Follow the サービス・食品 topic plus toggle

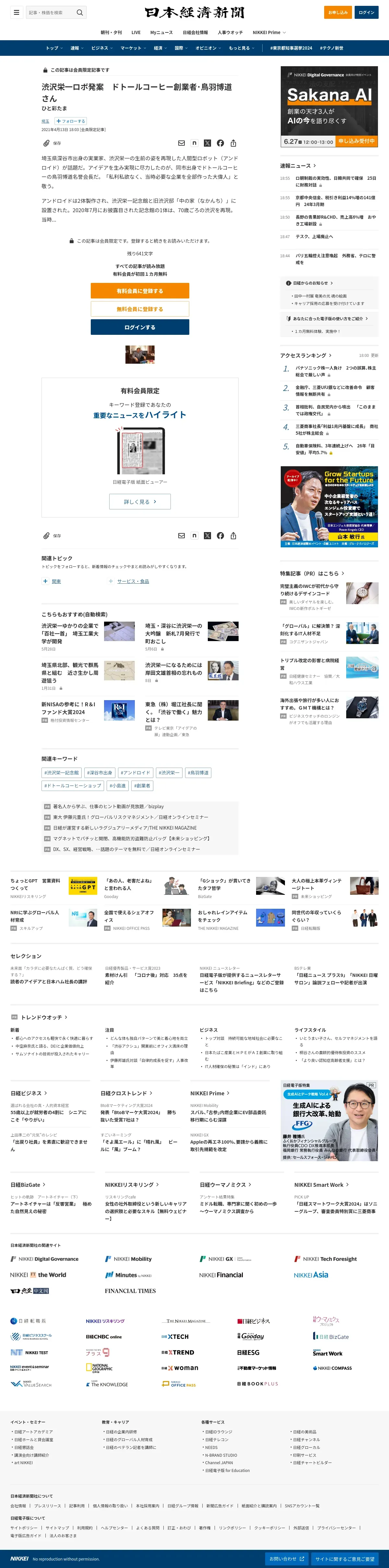click(x=111, y=581)
